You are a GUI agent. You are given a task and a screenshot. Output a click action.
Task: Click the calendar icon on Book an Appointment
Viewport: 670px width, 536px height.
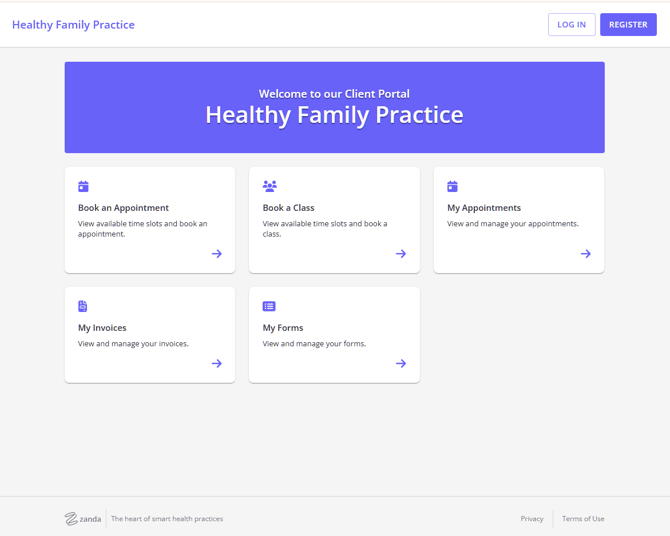click(83, 186)
